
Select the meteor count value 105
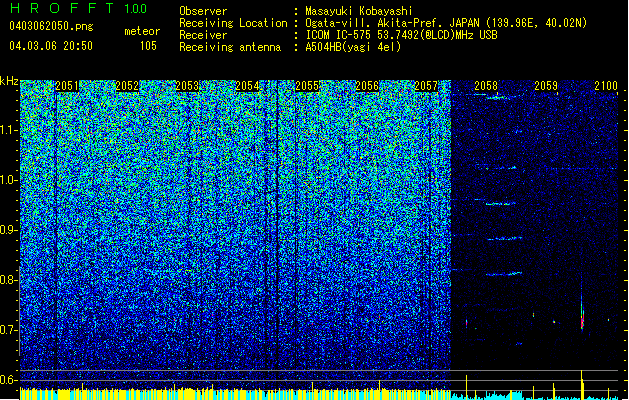[x=148, y=46]
